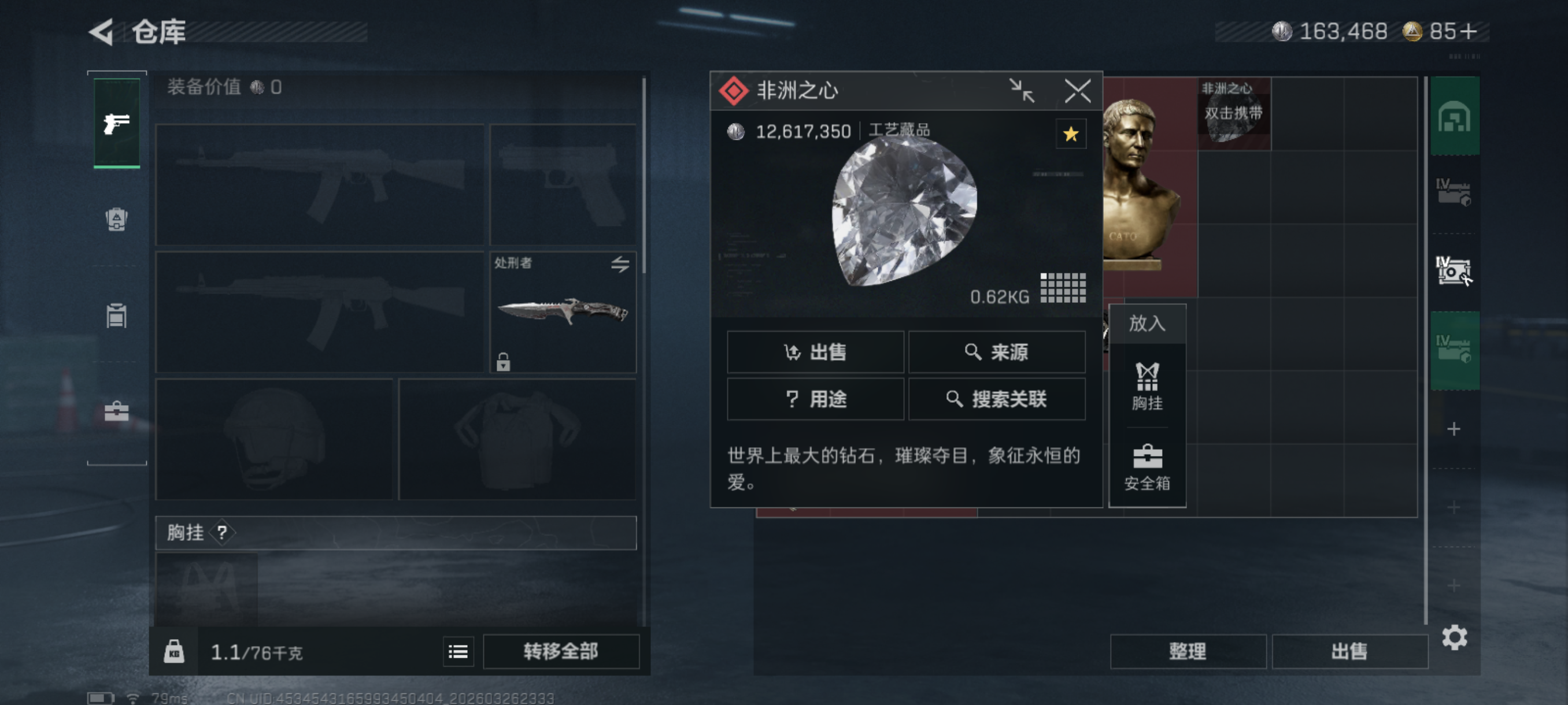1568x705 pixels.
Task: Click 搜索关联 search related button
Action: 996,399
